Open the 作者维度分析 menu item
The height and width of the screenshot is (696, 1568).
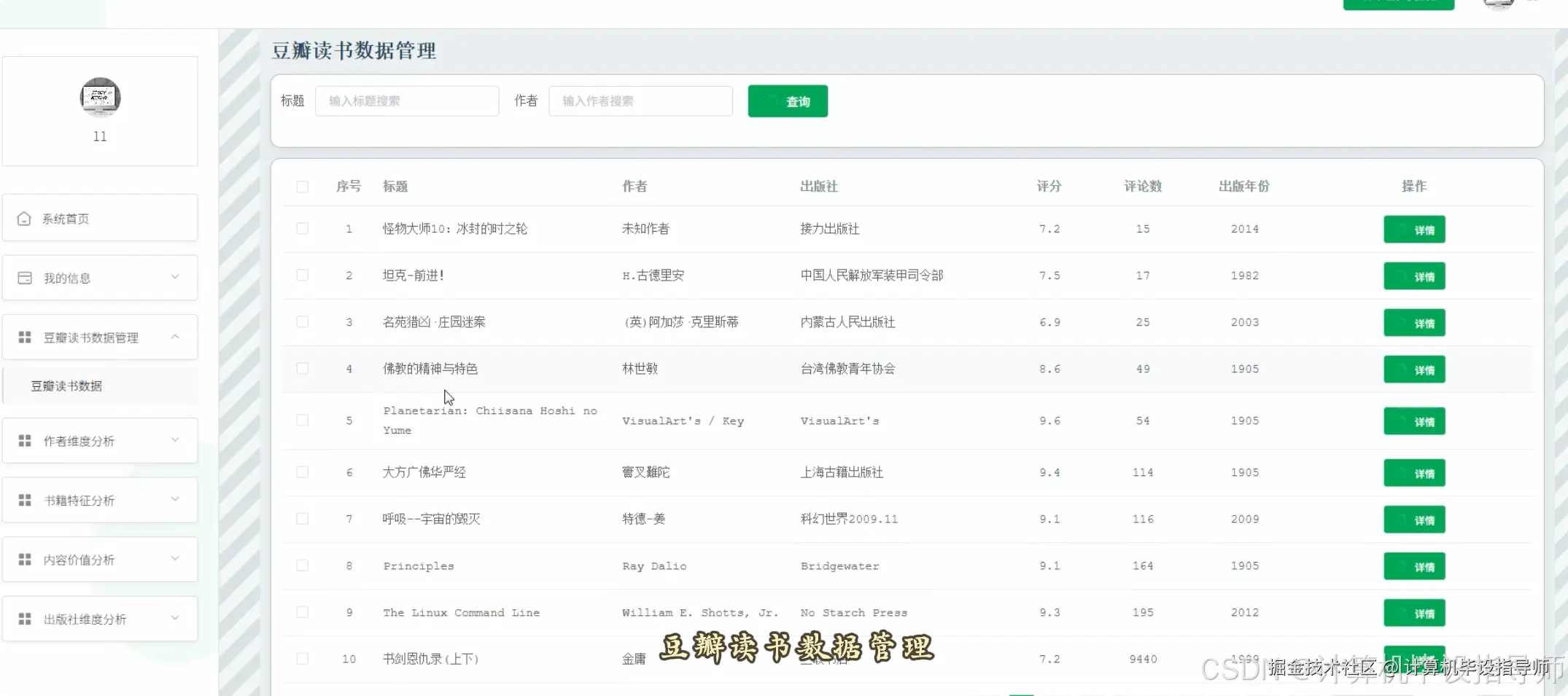(100, 441)
